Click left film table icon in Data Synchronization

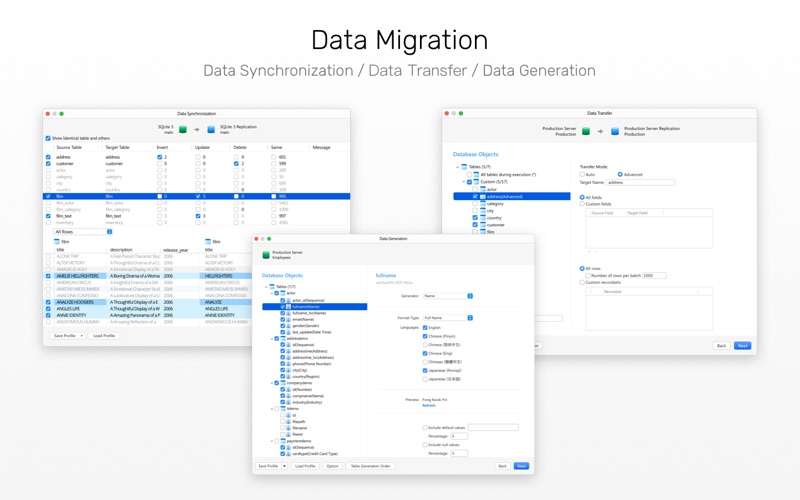[x=57, y=242]
